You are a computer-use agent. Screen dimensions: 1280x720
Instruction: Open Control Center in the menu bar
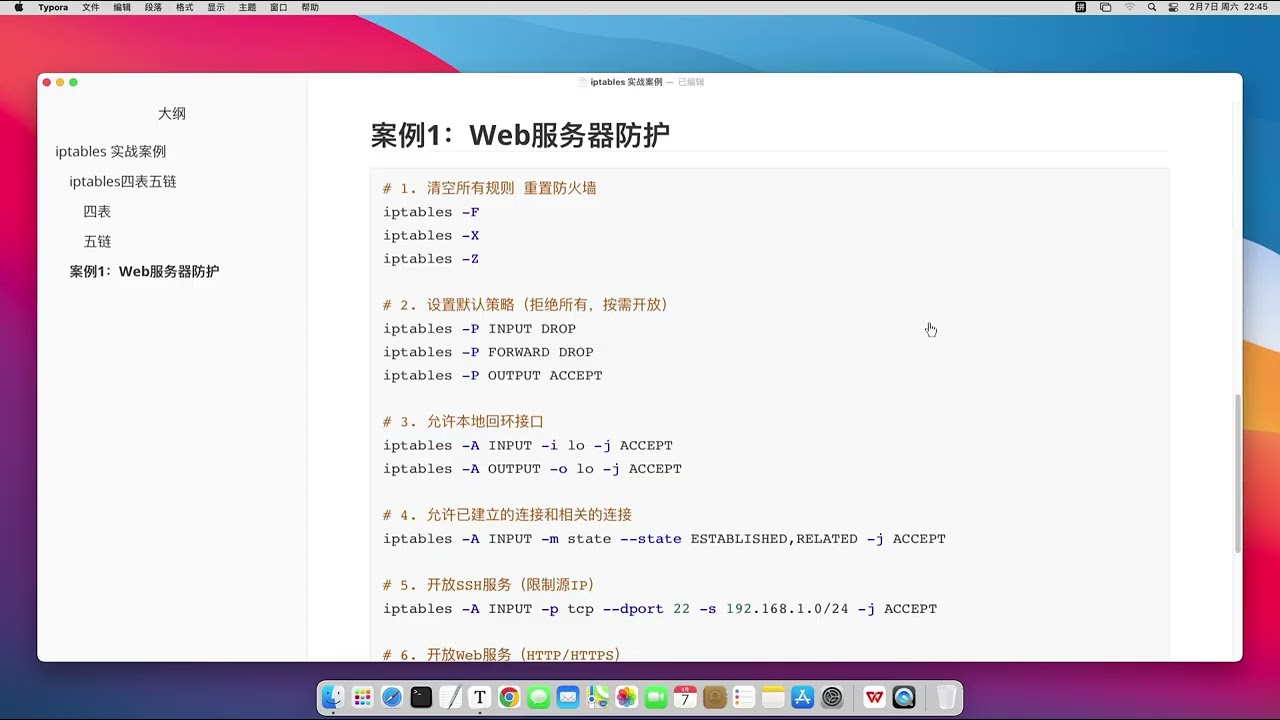tap(1173, 7)
